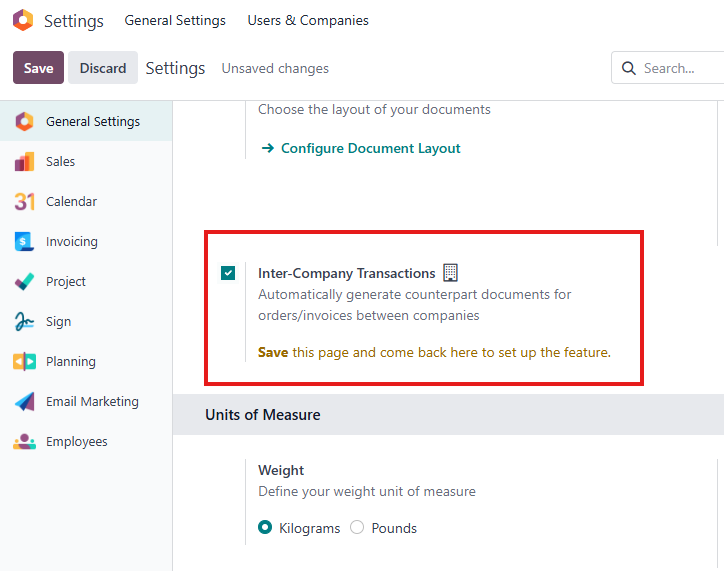Screen dimensions: 724x571
Task: Click the Inter-Company Transactions label
Action: pyautogui.click(x=346, y=273)
